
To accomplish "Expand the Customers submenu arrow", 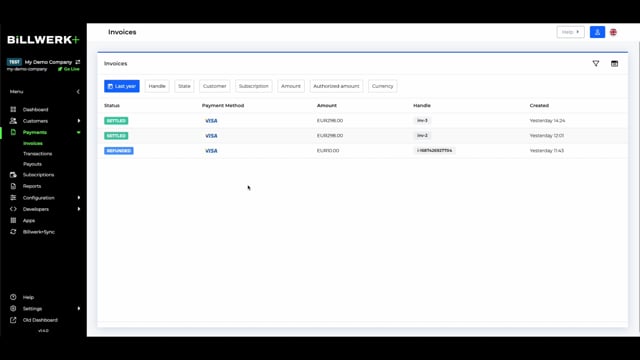I will pos(79,121).
